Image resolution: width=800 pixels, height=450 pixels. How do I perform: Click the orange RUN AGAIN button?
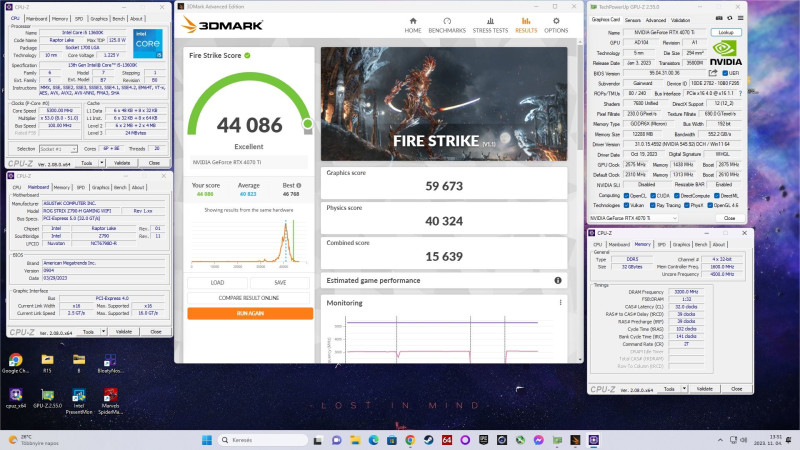(250, 313)
